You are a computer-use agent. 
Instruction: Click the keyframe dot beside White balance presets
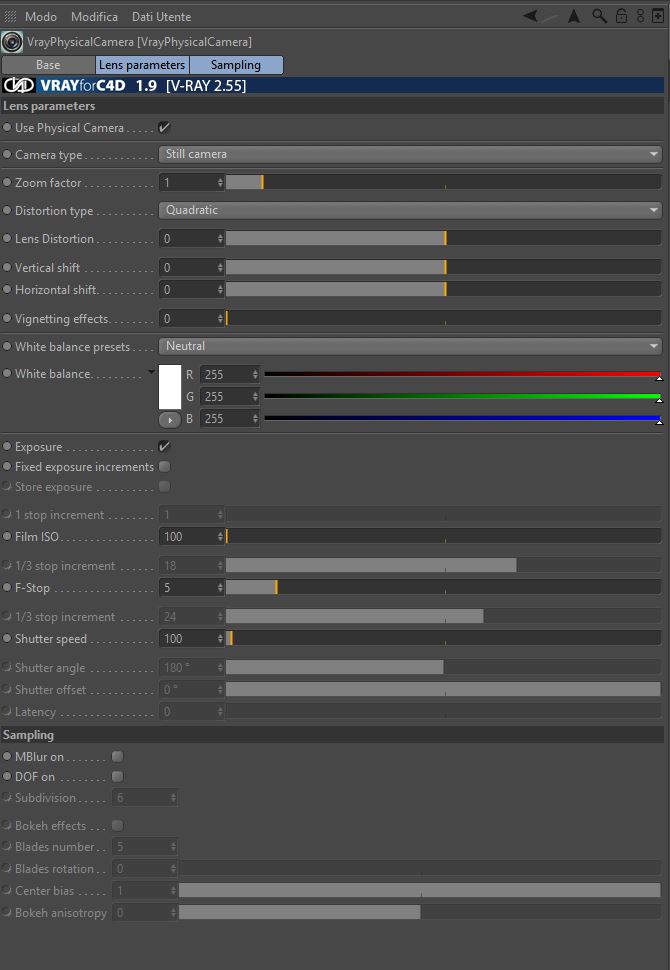(x=7, y=346)
